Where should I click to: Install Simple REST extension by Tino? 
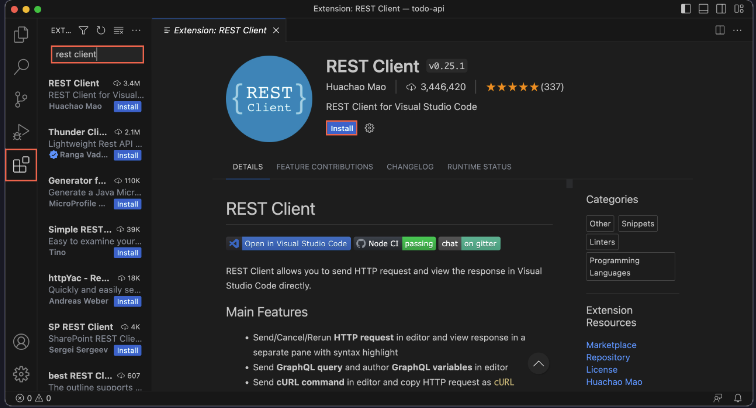128,253
